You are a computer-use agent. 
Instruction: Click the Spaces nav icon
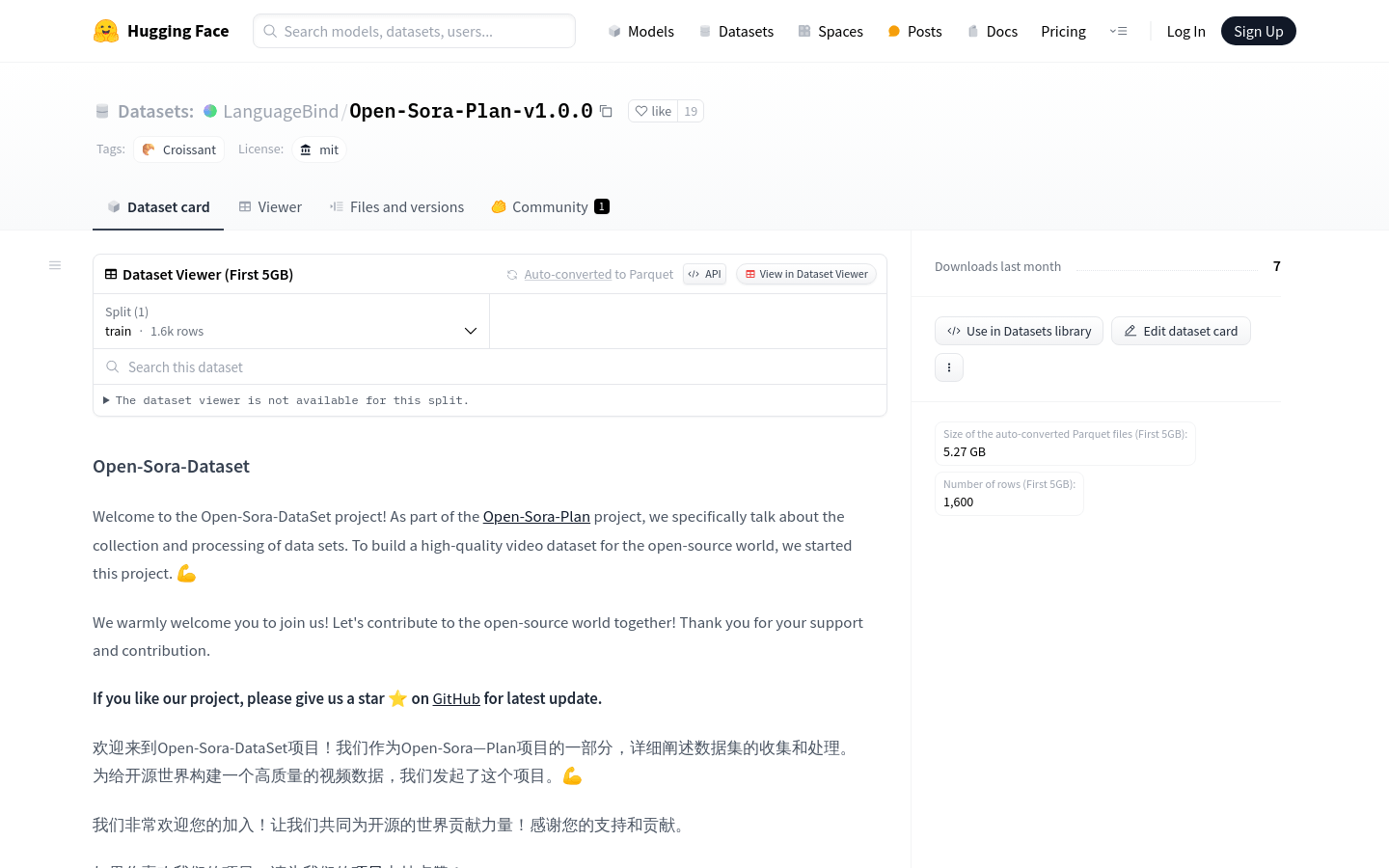pos(804,31)
